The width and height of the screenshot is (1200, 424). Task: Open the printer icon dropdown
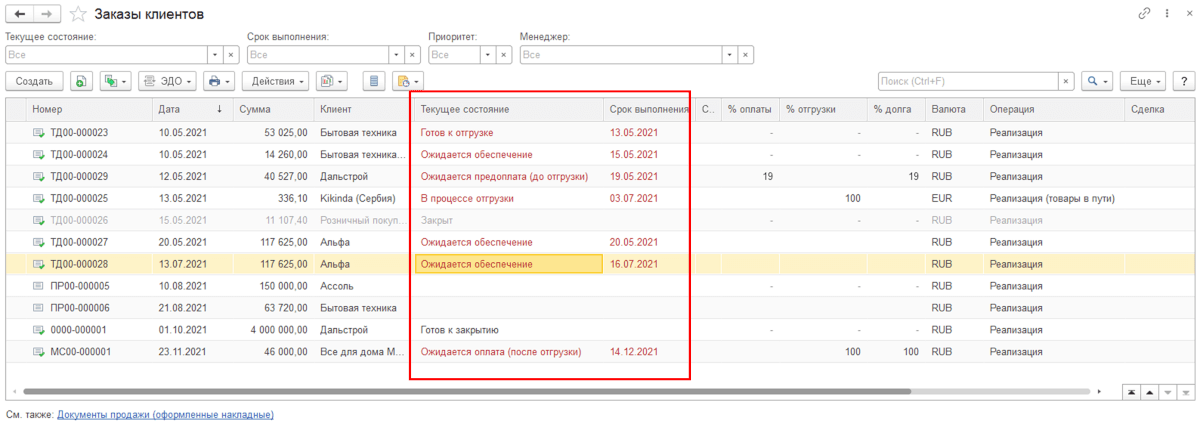(x=218, y=81)
